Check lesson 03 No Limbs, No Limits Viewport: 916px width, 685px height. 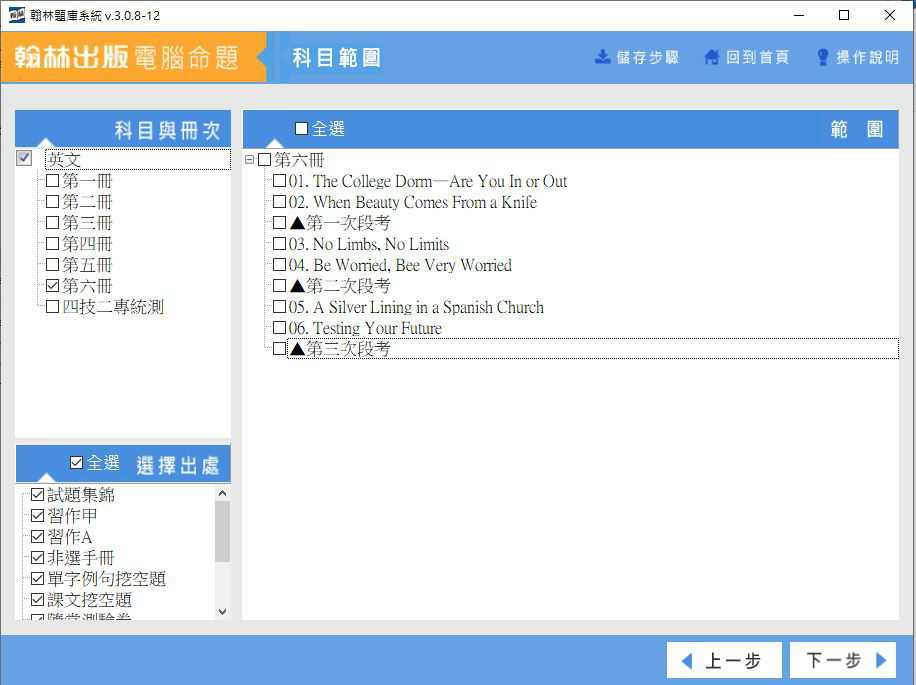point(279,244)
